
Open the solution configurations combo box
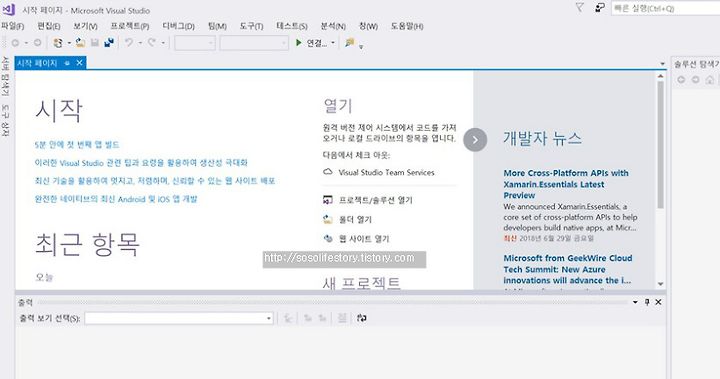coord(195,43)
